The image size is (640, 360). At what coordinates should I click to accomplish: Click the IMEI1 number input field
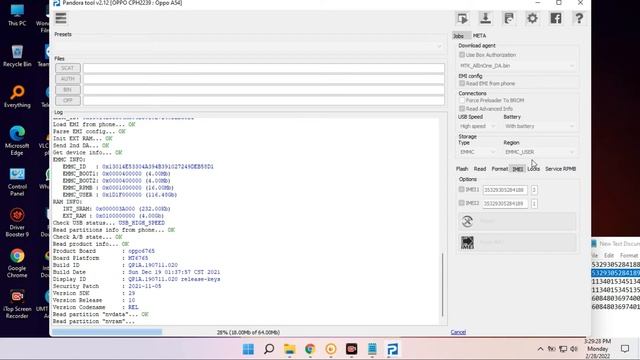505,190
